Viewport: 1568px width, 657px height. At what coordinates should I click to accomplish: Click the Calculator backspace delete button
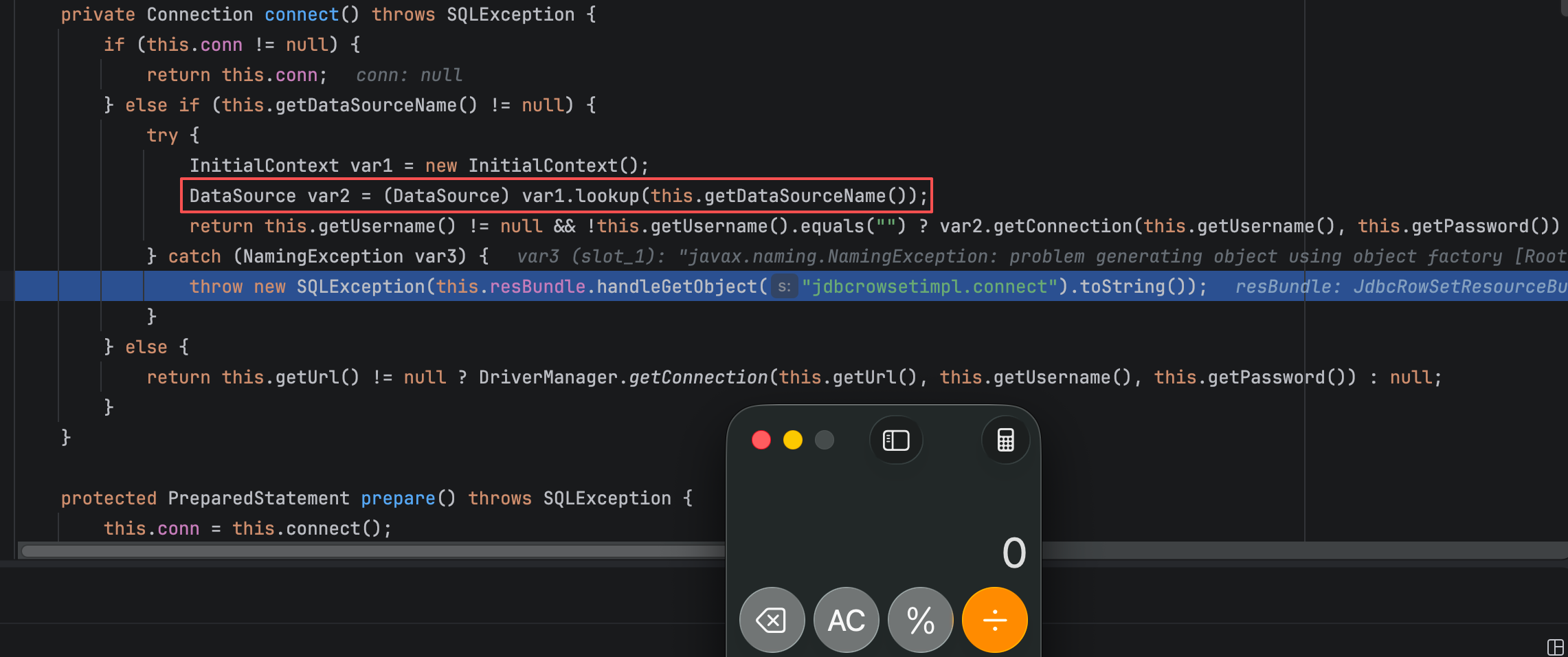(772, 621)
